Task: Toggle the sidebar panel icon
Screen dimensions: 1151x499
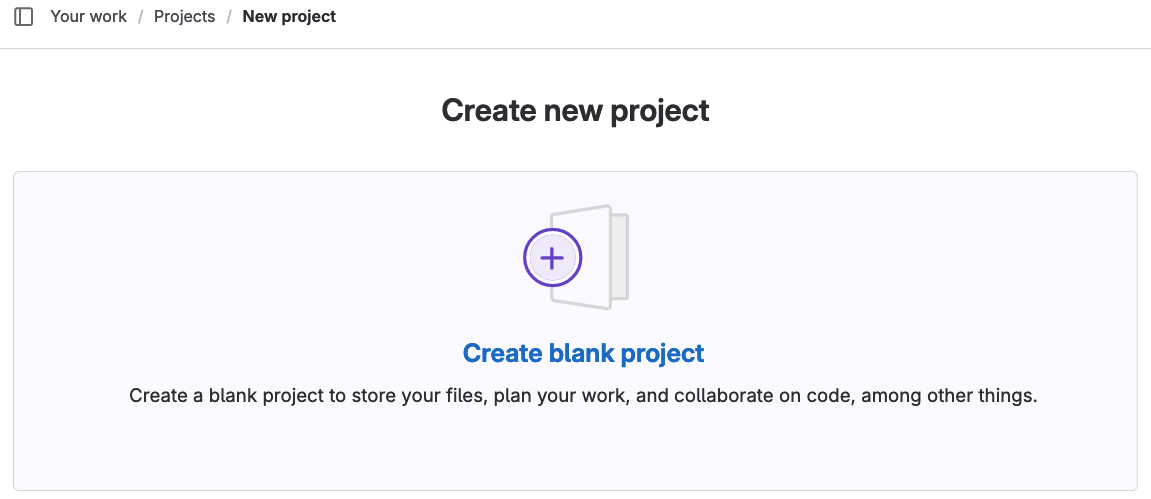Action: [x=23, y=17]
